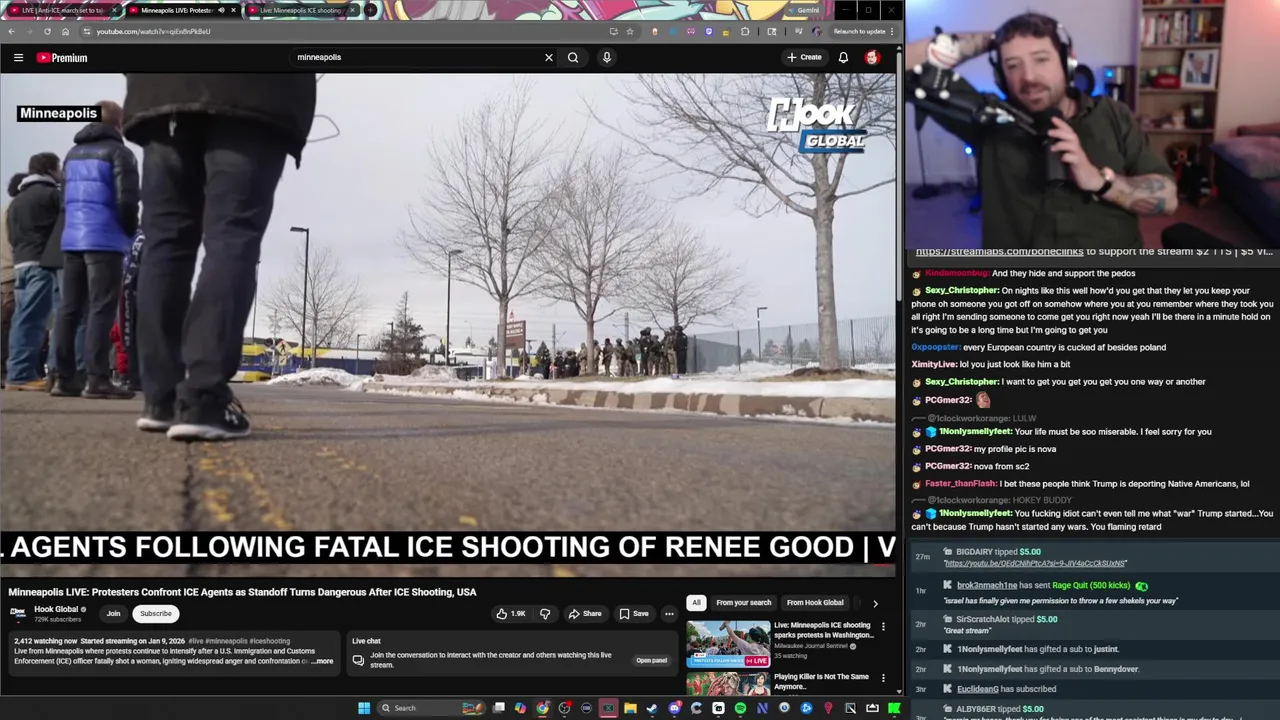Like the video with 1.9K likes
The width and height of the screenshot is (1280, 720).
(510, 614)
